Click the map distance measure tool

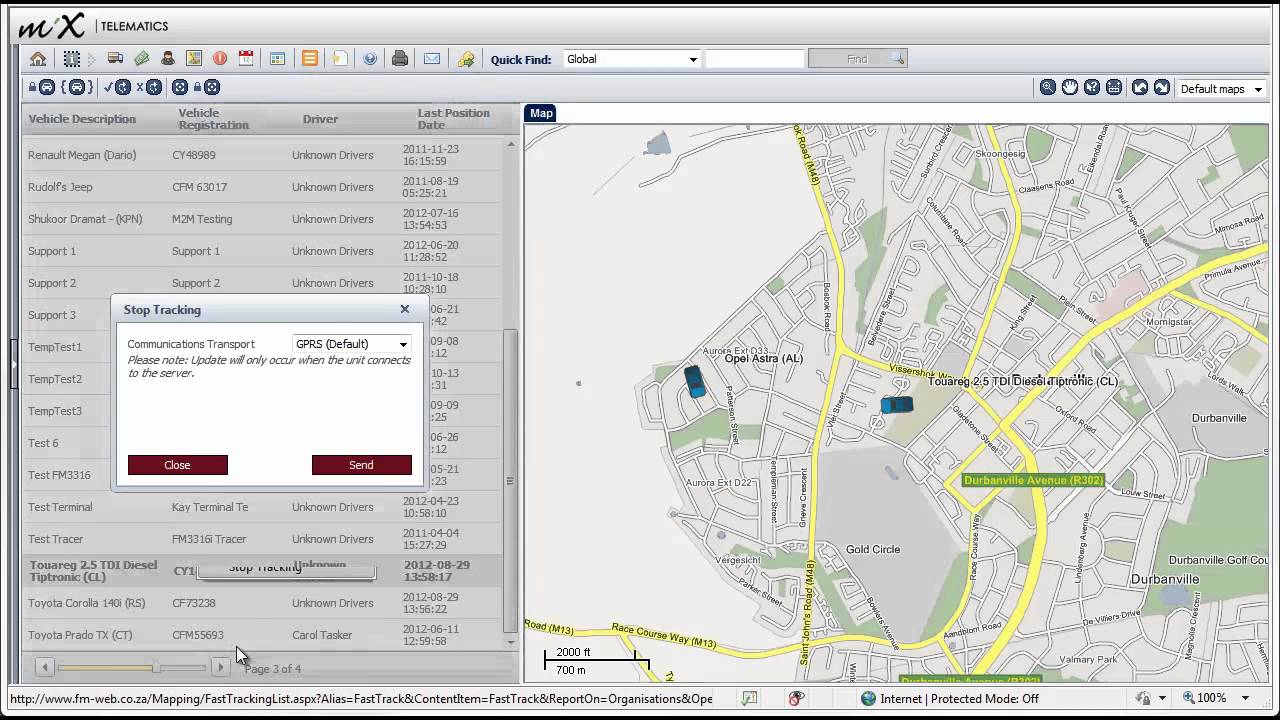pyautogui.click(x=1114, y=88)
